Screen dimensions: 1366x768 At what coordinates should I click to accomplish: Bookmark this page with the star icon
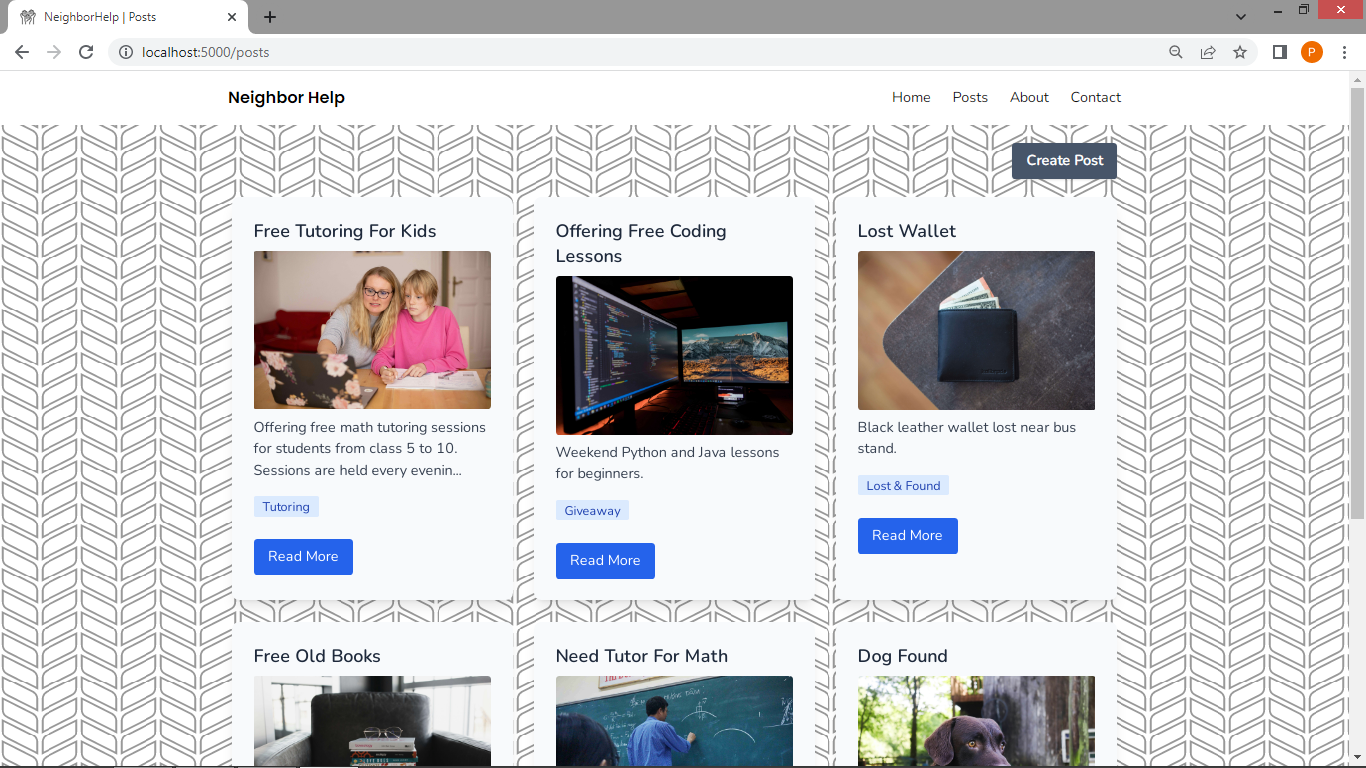tap(1240, 52)
